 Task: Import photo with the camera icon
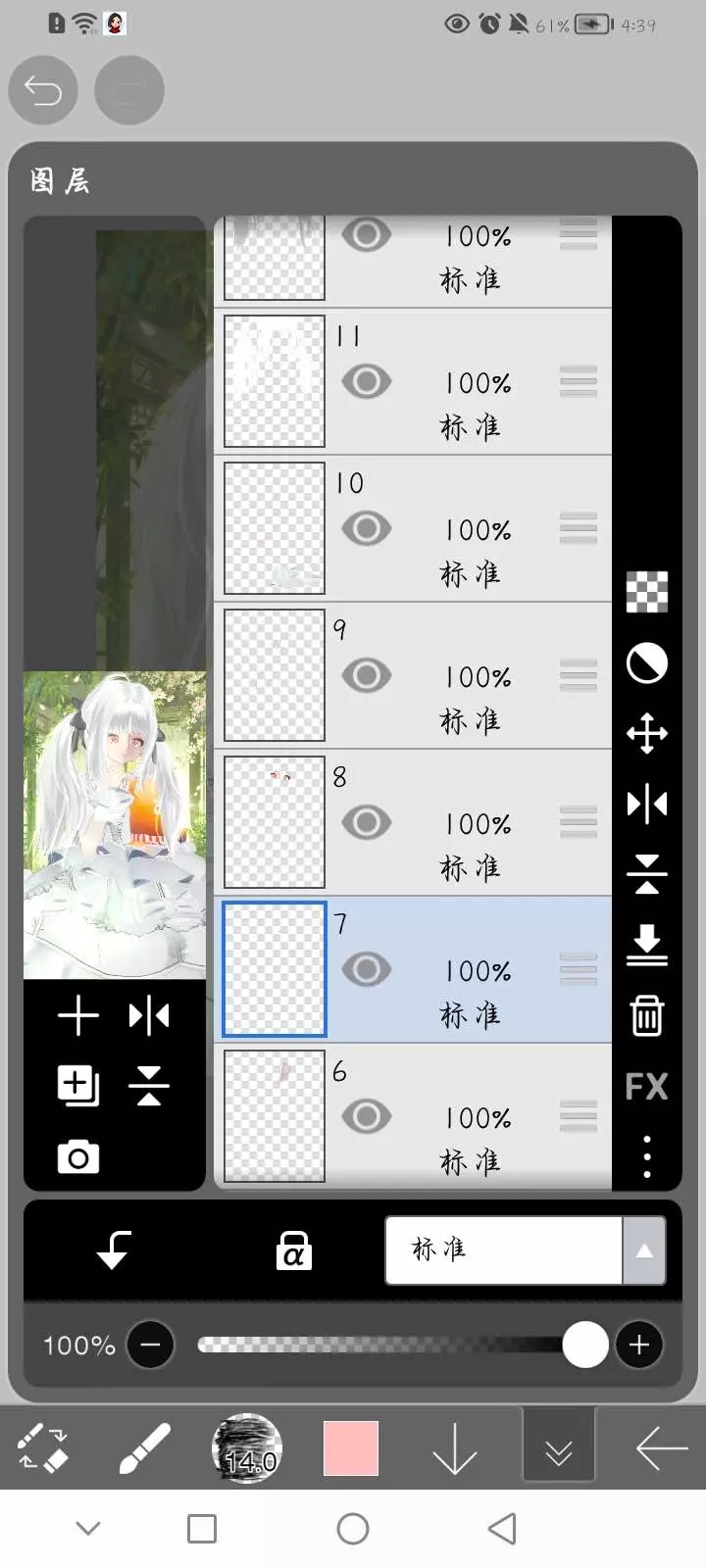pos(78,1157)
